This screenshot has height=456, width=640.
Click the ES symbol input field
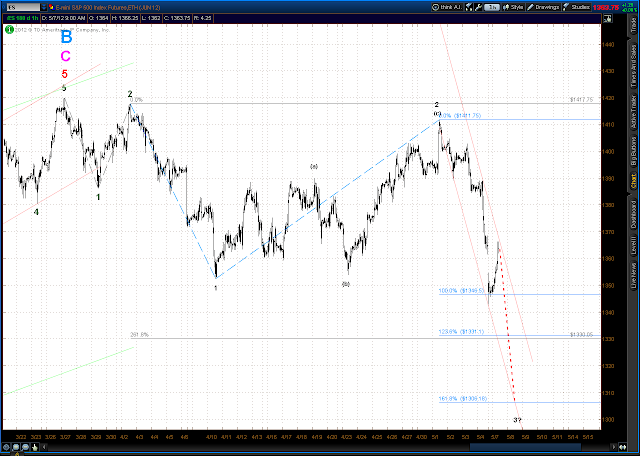point(23,7)
